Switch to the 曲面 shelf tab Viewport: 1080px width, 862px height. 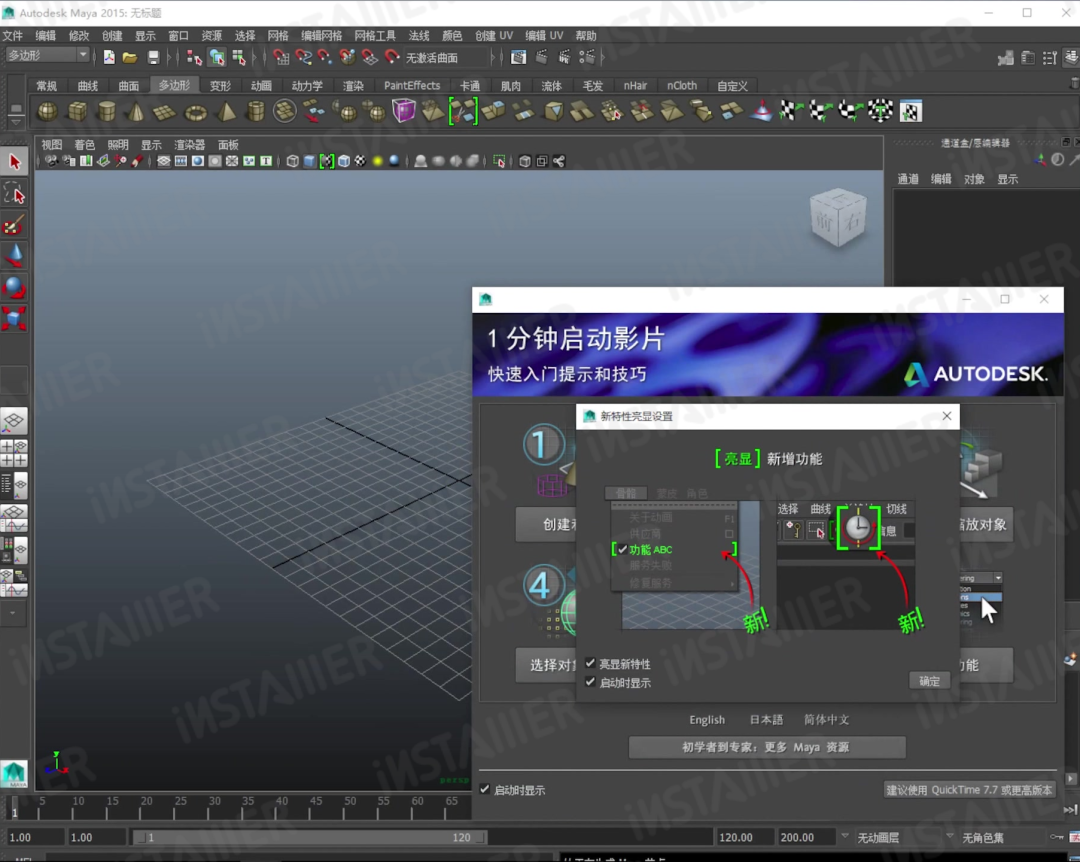tap(128, 85)
